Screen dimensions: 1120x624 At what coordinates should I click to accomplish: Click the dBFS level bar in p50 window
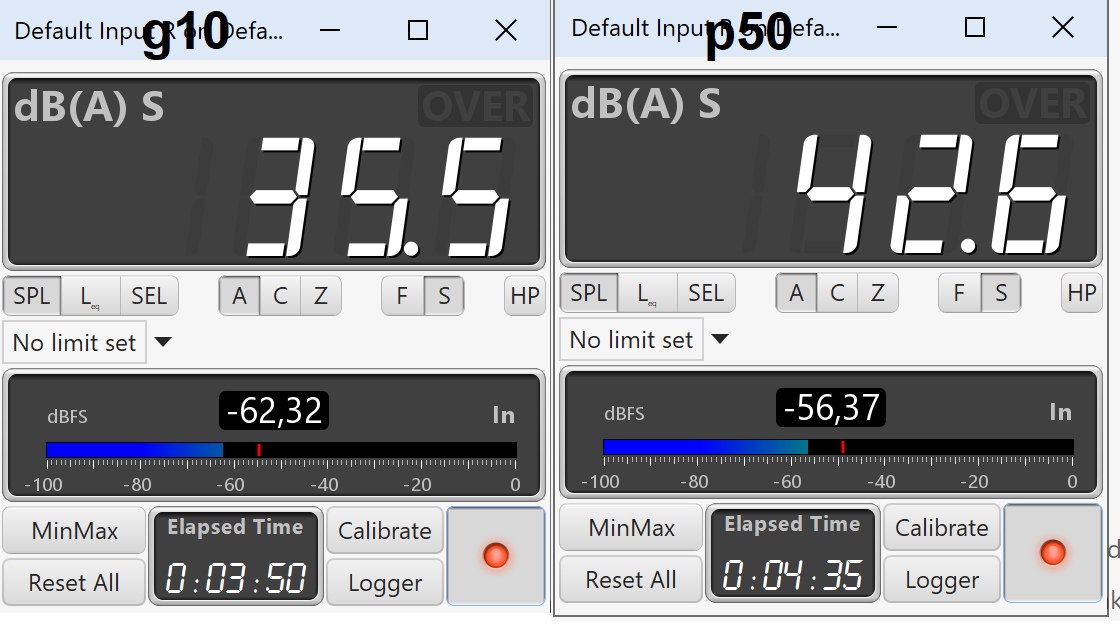[x=839, y=447]
